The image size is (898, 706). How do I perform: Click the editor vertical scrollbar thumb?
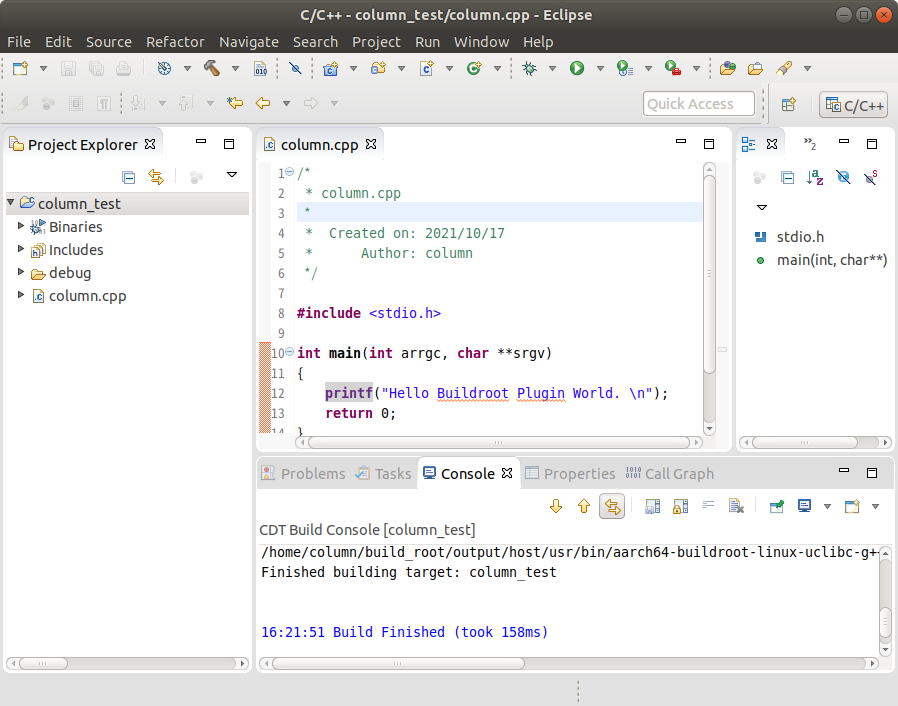(709, 274)
